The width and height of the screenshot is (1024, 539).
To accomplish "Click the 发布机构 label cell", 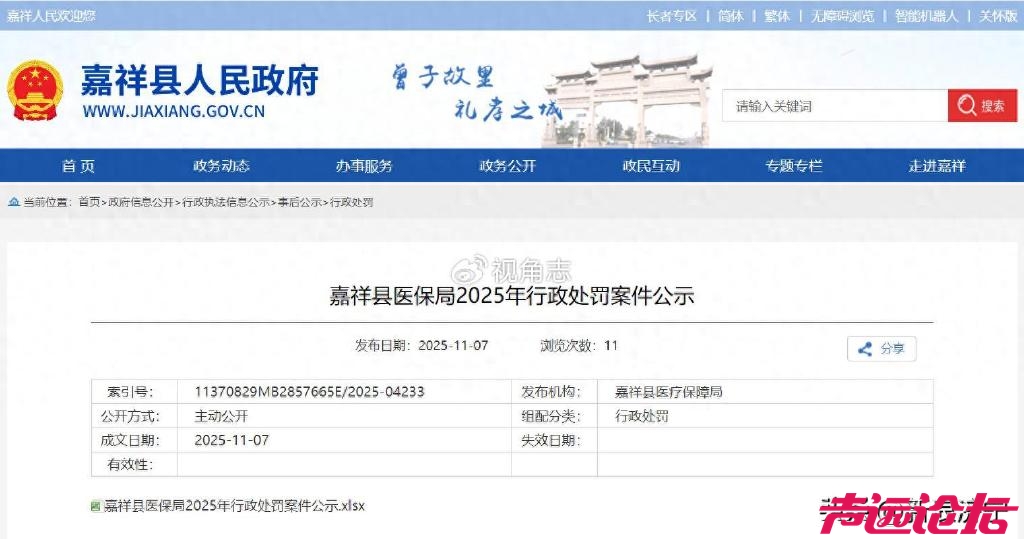I will coord(554,392).
